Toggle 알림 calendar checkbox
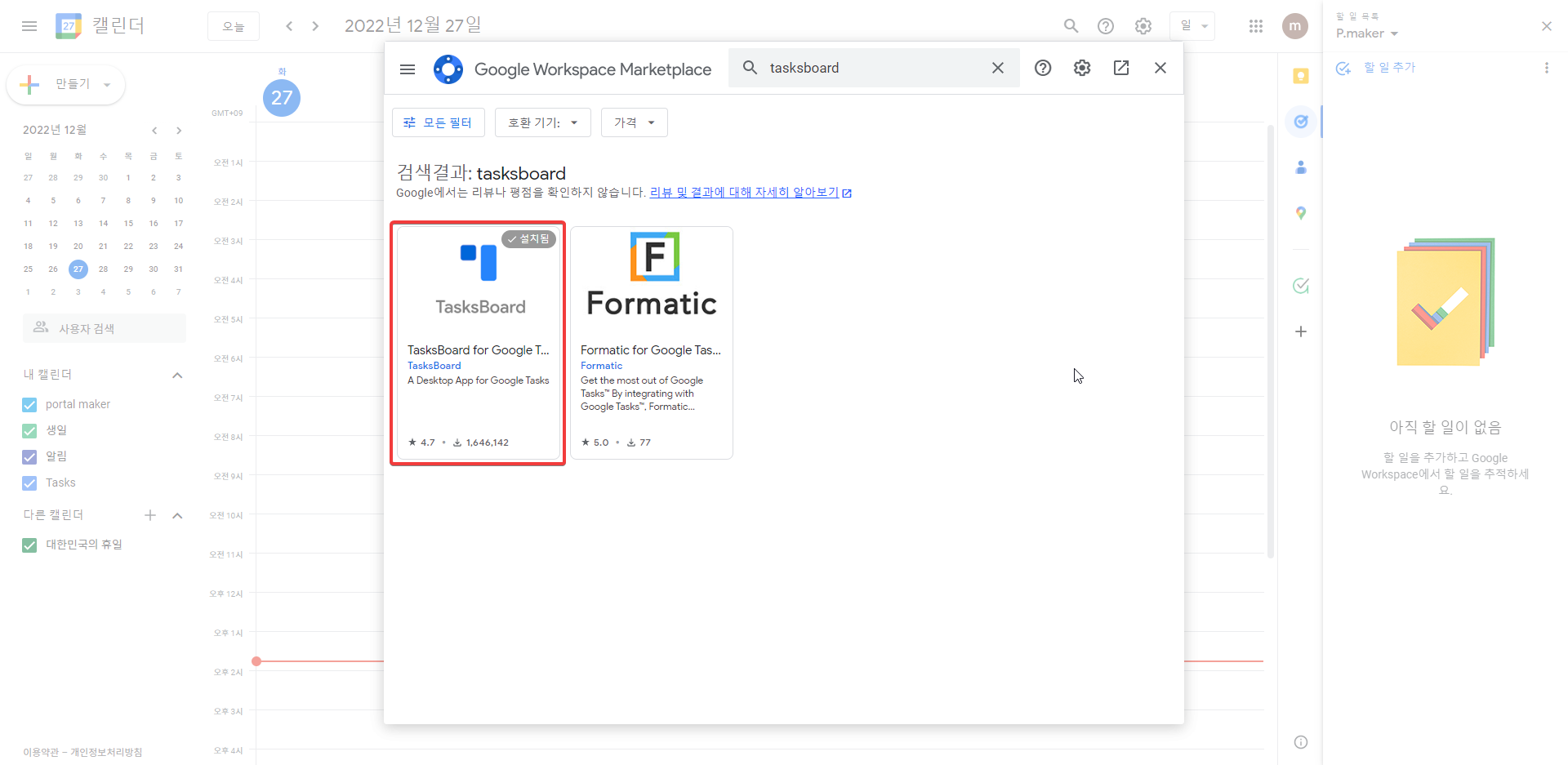 click(x=29, y=457)
